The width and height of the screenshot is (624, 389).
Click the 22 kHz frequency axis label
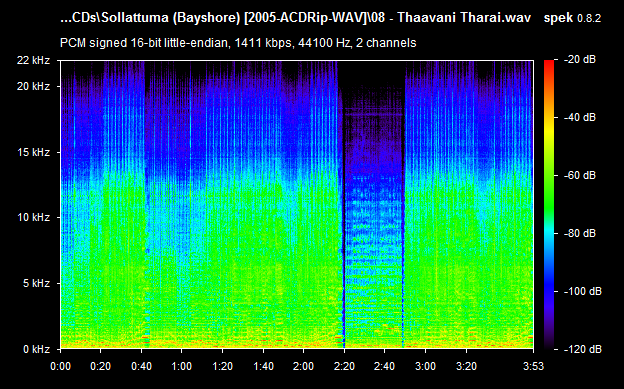(x=33, y=60)
